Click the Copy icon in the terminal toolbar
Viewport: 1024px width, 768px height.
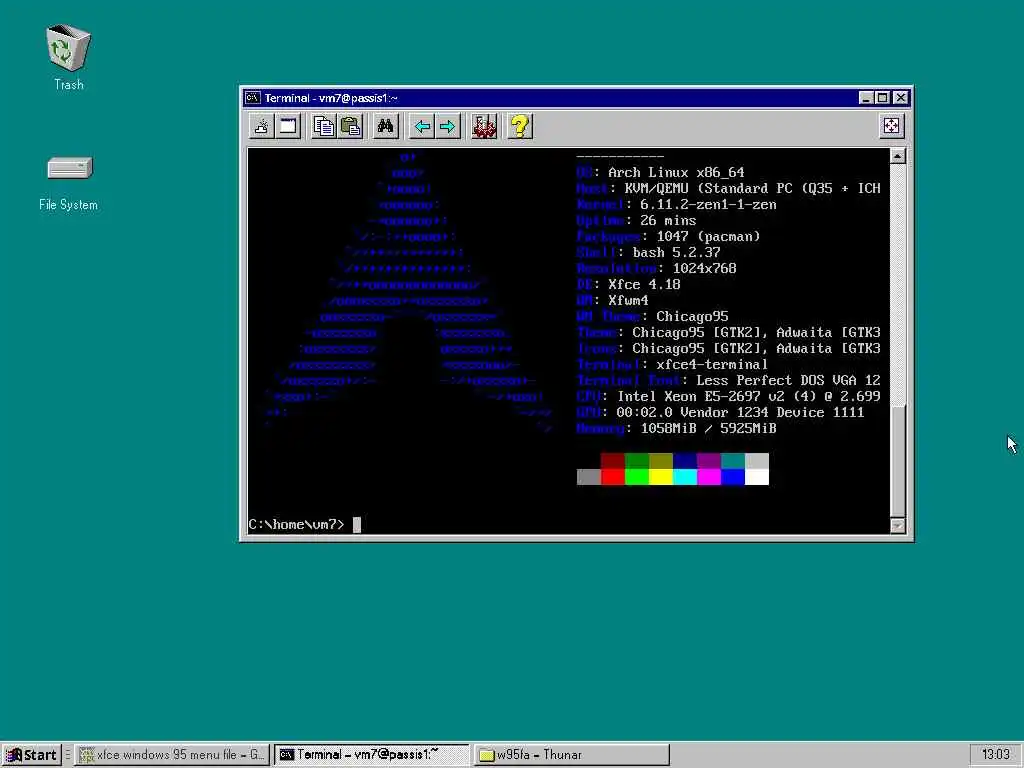323,126
